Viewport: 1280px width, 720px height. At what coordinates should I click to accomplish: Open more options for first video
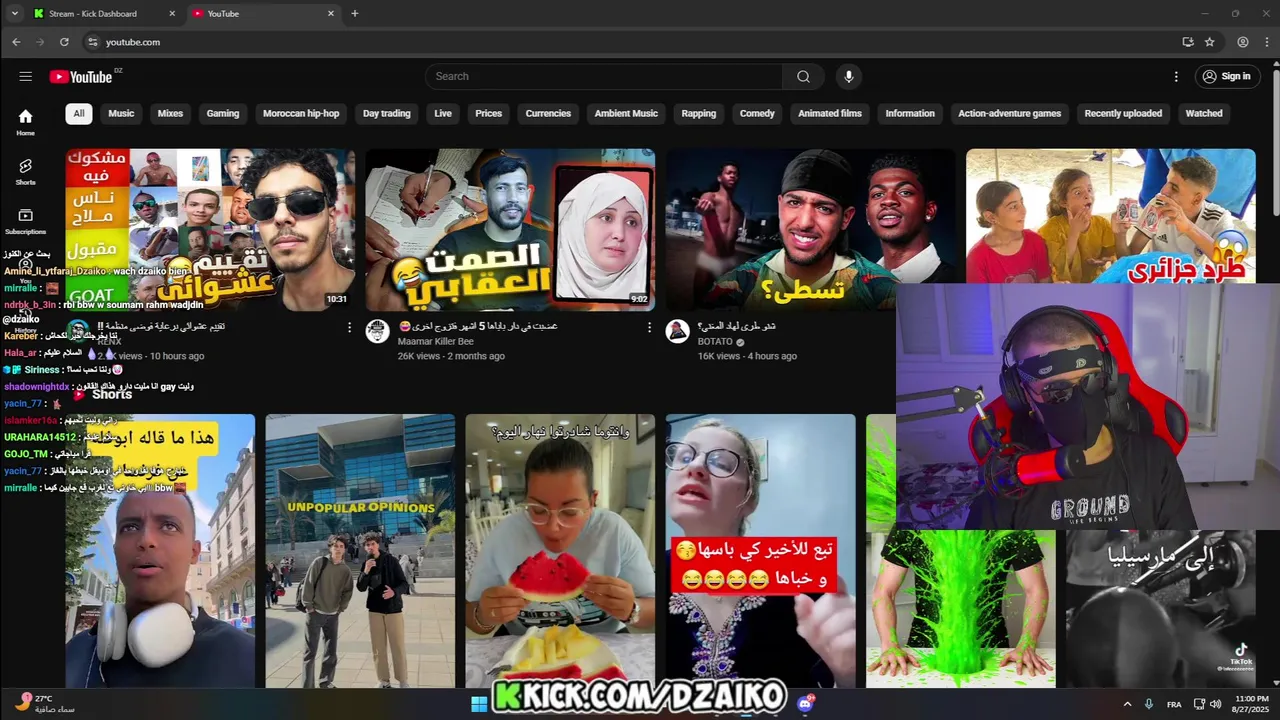pos(349,327)
